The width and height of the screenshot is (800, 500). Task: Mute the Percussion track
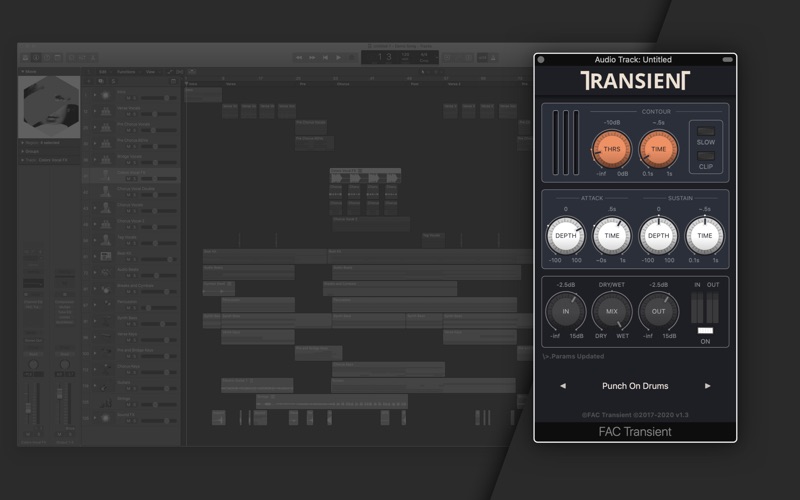tap(129, 308)
